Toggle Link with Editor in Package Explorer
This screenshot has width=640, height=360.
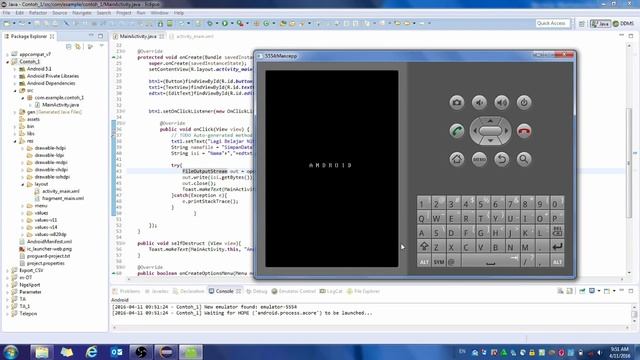coord(78,47)
